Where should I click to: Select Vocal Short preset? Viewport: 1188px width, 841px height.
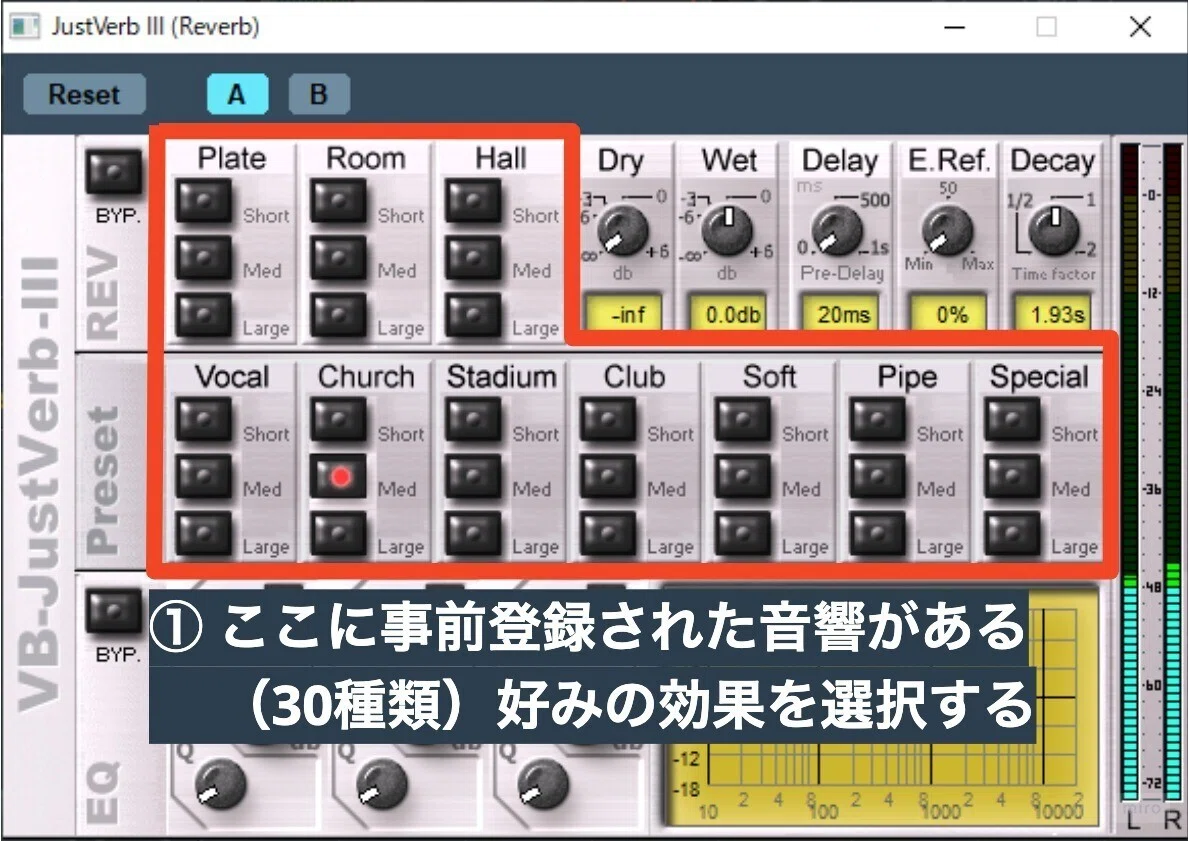[203, 420]
